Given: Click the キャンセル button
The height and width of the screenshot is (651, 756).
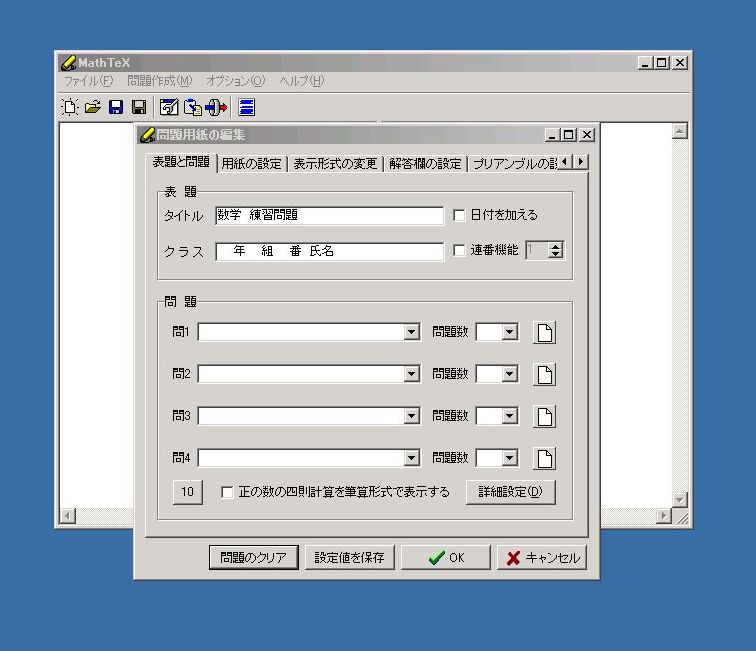Looking at the screenshot, I should pos(542,557).
